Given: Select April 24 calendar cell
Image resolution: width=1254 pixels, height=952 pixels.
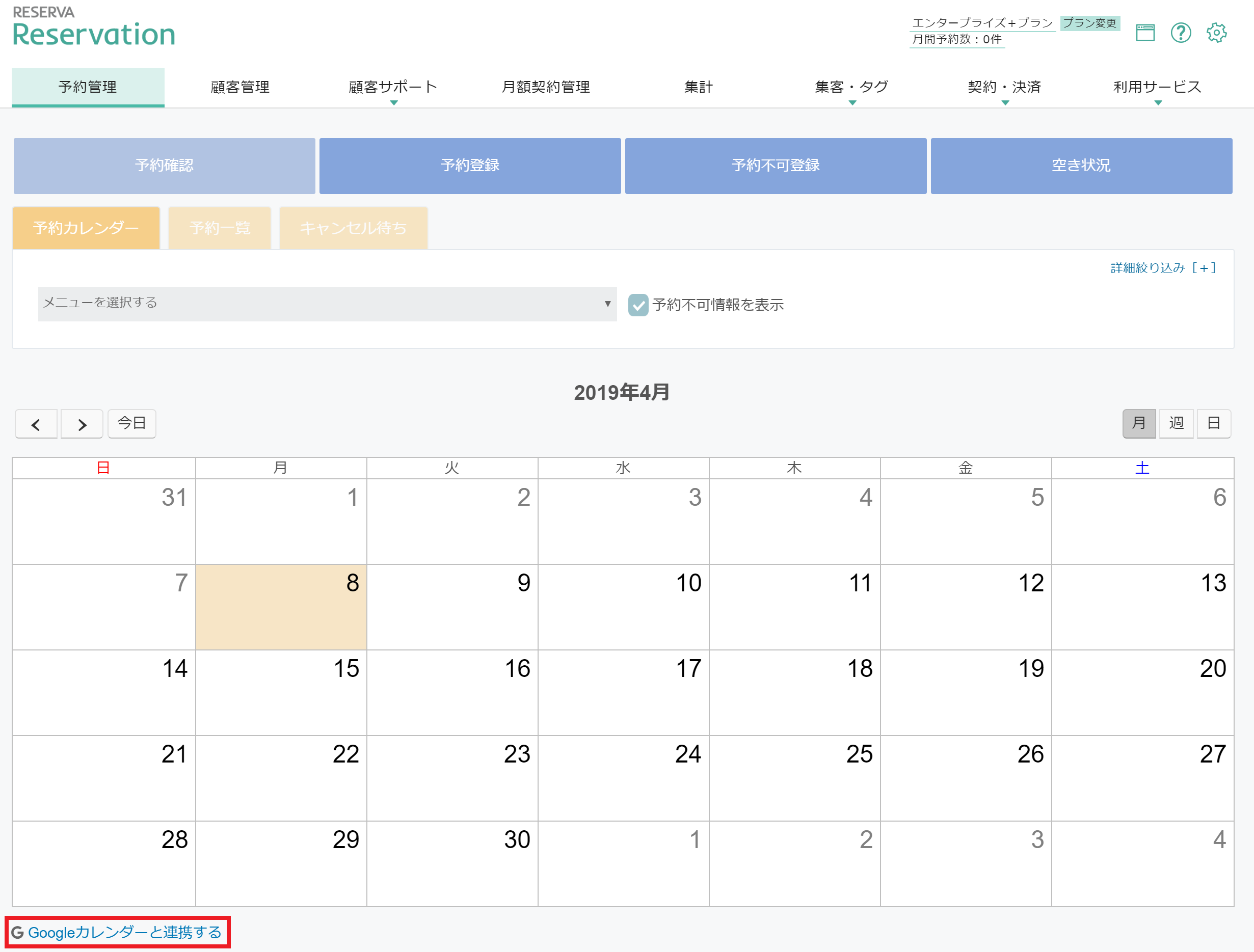Looking at the screenshot, I should point(624,778).
